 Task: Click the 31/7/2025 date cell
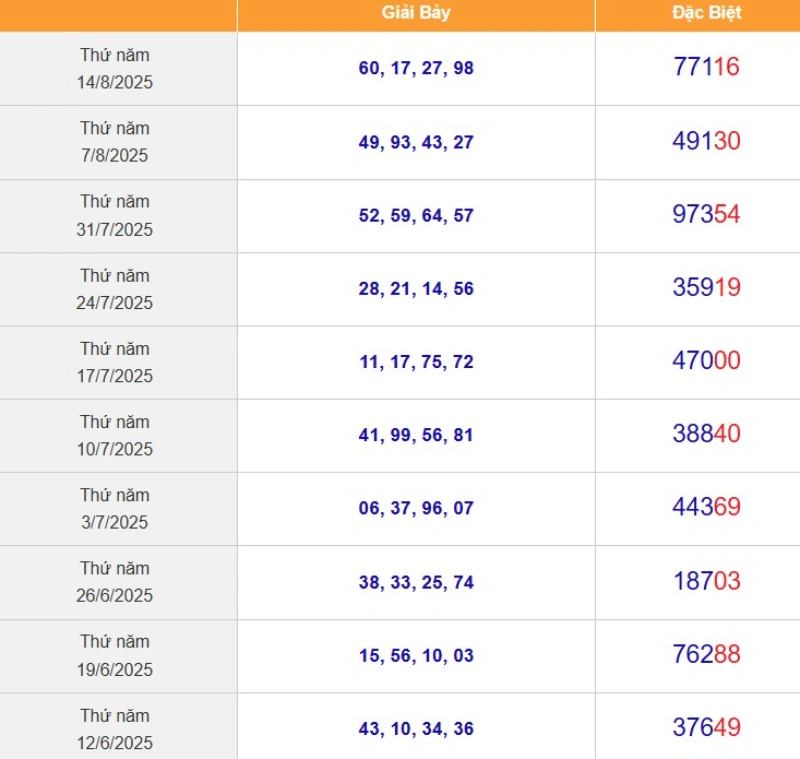point(115,215)
